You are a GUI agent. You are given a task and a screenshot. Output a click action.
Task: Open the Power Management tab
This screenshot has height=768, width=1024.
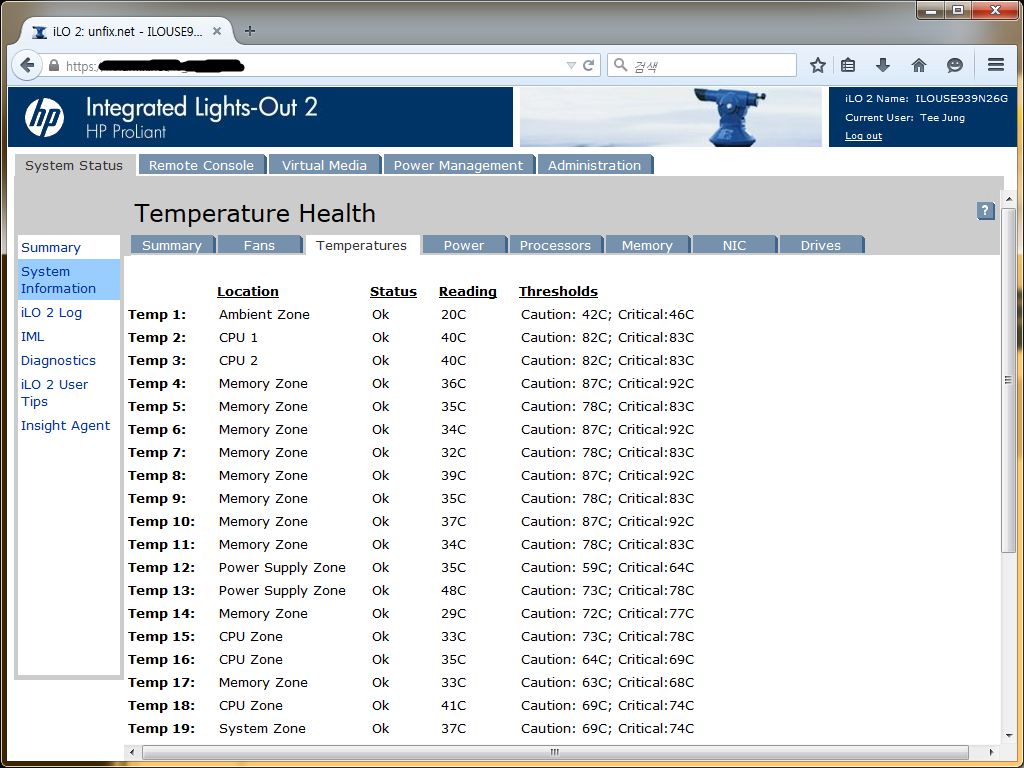point(458,165)
